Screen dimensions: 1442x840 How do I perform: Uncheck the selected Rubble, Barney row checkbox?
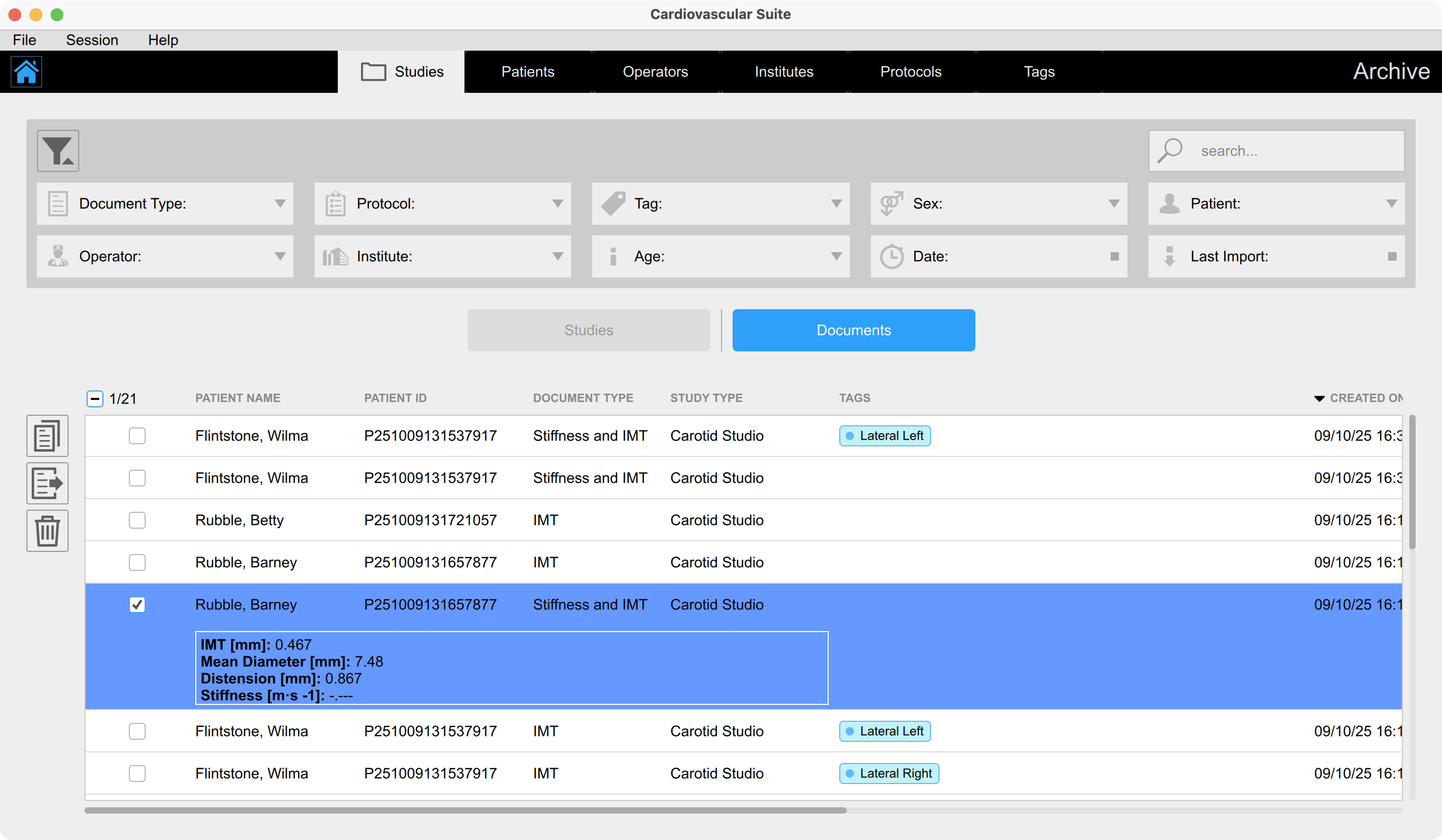click(137, 604)
